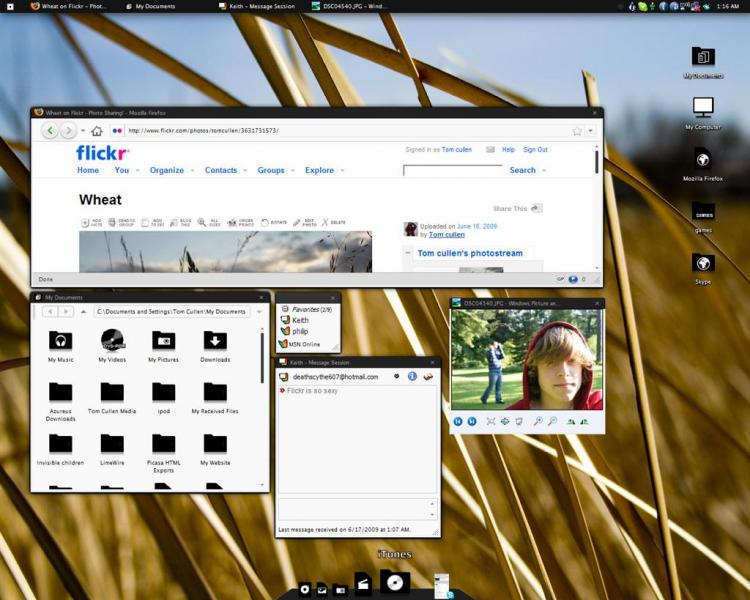Collapse Tom cullen's photostream section
The image size is (750, 600).
[408, 253]
